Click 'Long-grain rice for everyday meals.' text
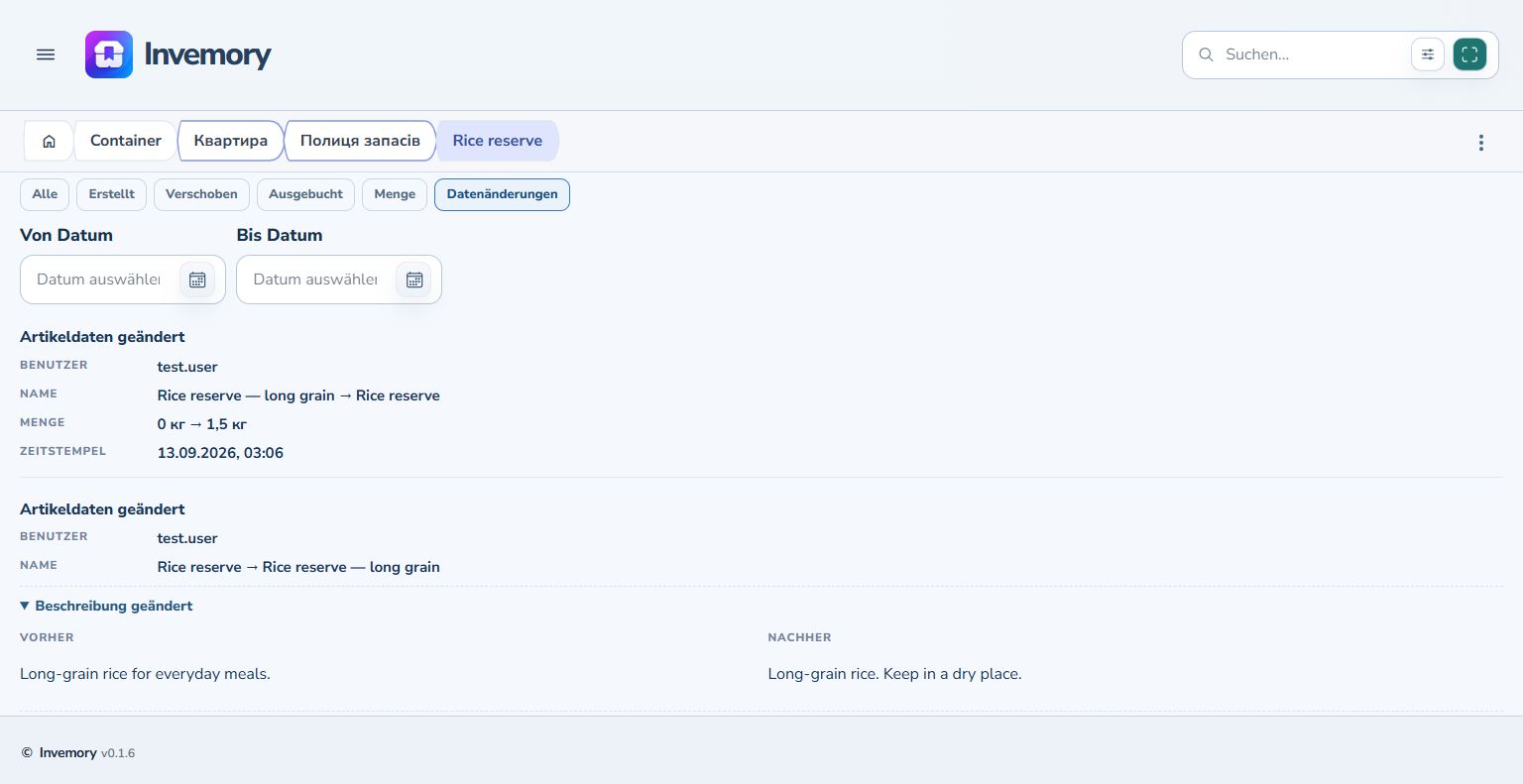 click(x=145, y=674)
